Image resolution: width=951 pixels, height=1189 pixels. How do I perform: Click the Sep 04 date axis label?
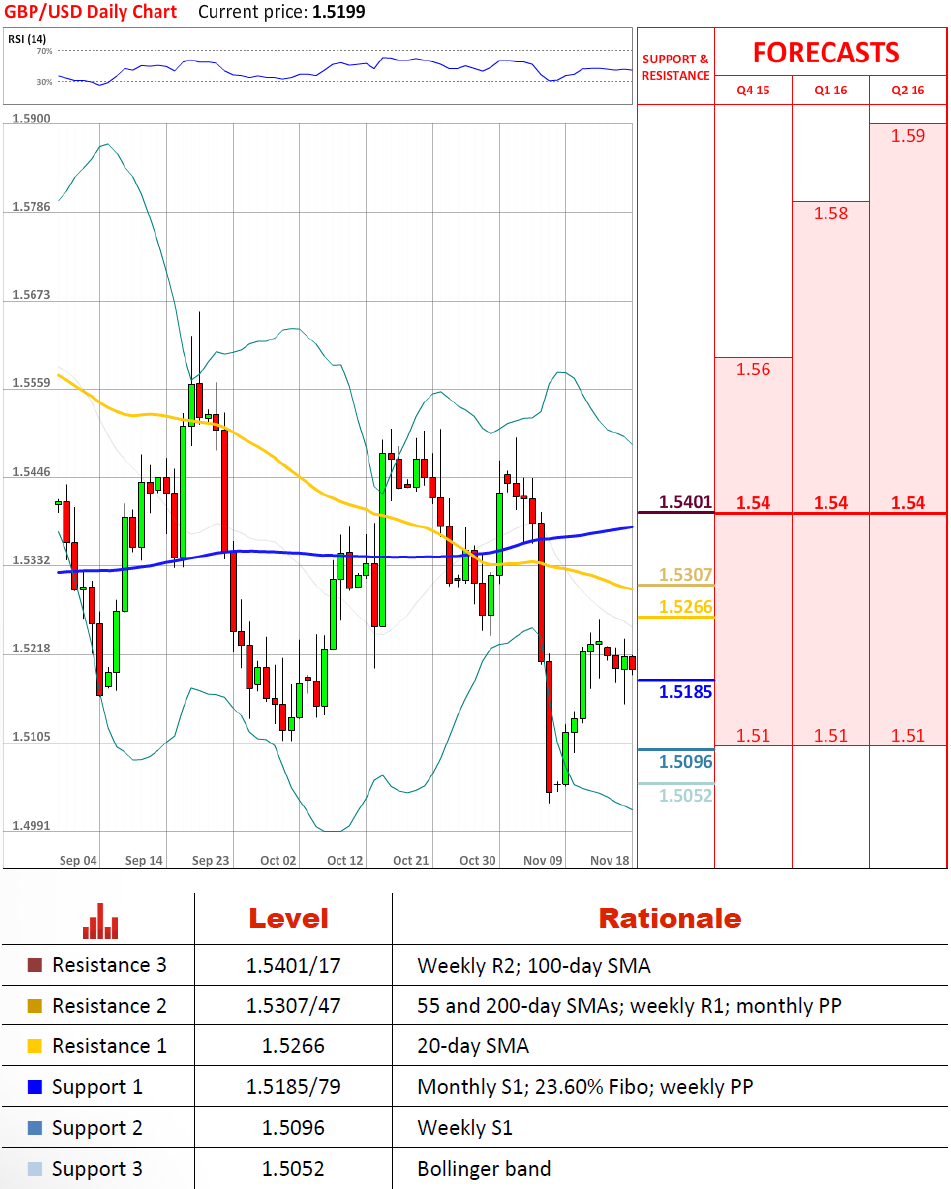(78, 861)
